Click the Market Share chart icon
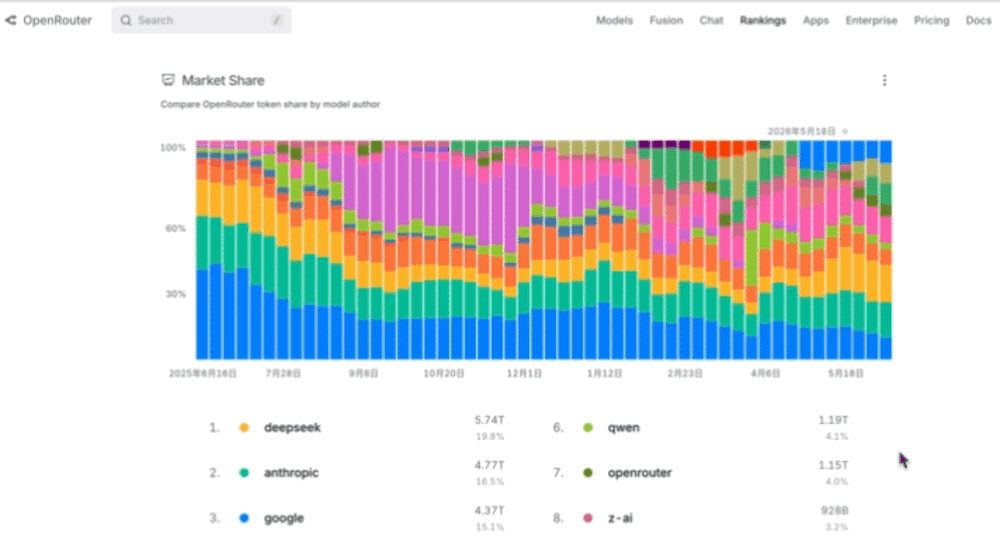This screenshot has width=1000, height=545. pyautogui.click(x=168, y=80)
